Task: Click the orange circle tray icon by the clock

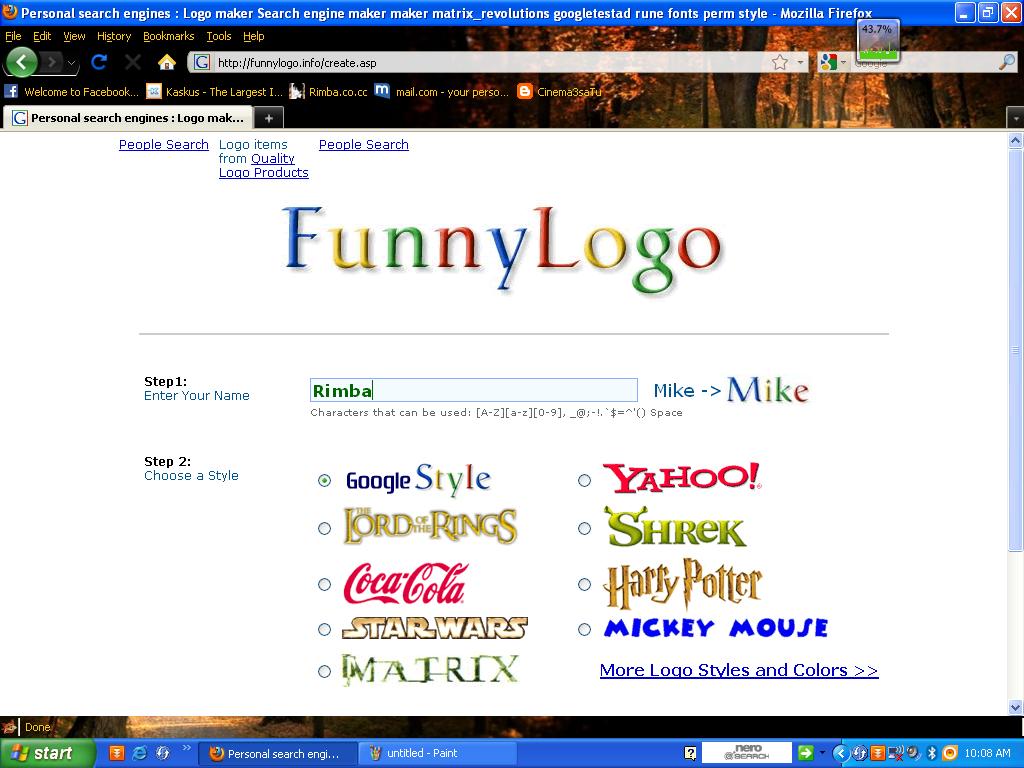Action: point(950,753)
